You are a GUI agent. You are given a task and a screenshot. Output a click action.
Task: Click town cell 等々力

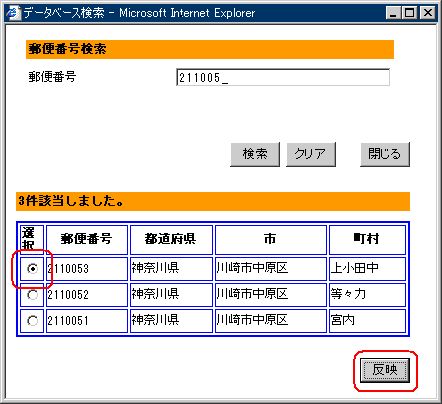pos(367,295)
